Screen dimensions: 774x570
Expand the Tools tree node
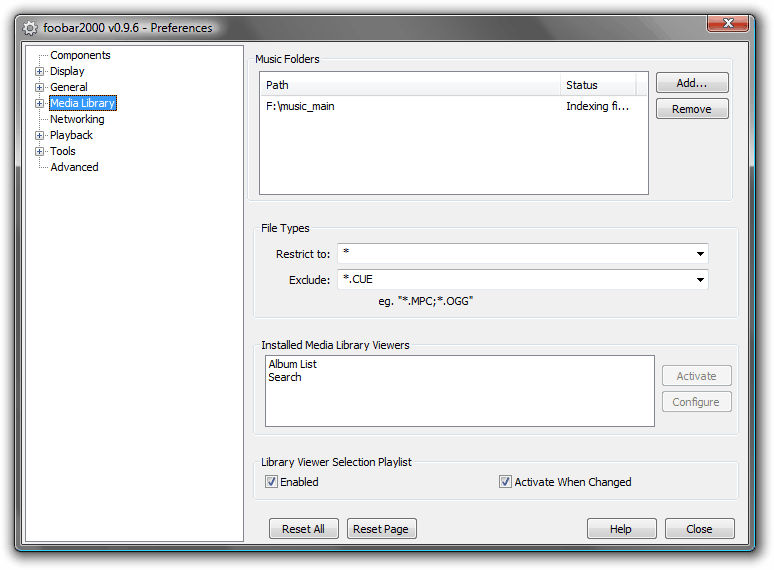[39, 152]
